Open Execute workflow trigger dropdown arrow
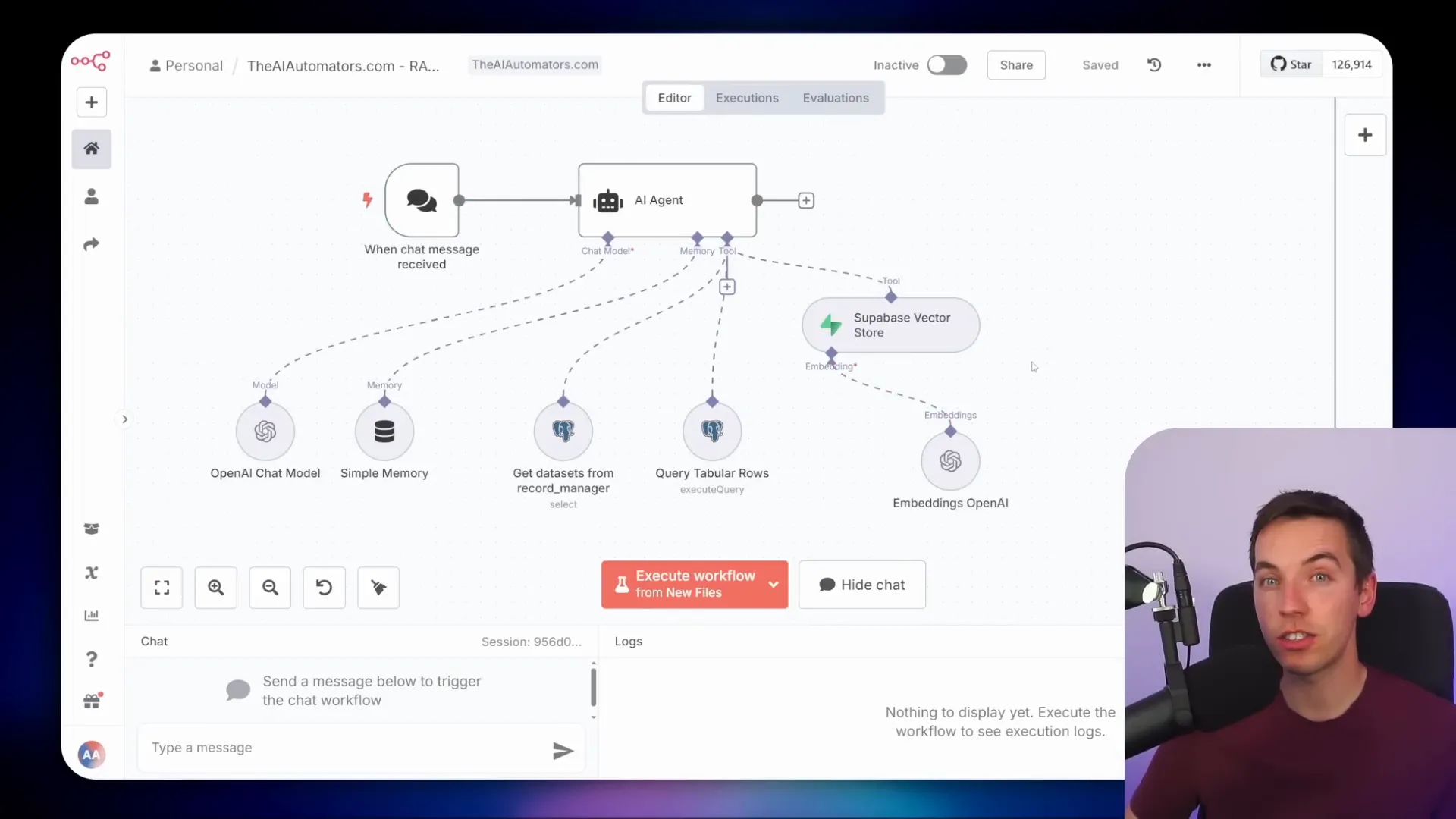The width and height of the screenshot is (1456, 819). pos(773,585)
